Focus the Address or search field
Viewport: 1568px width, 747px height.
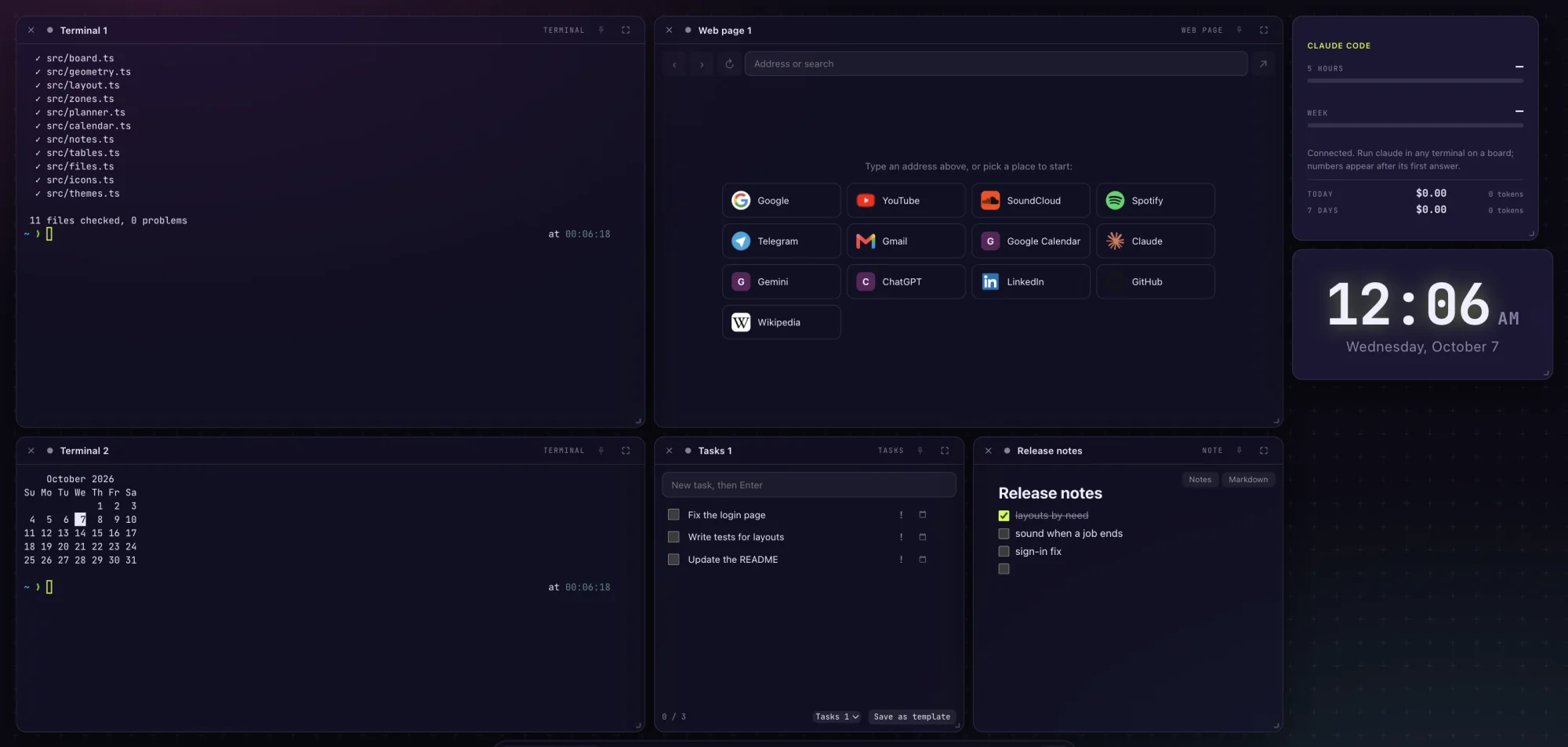tap(996, 64)
